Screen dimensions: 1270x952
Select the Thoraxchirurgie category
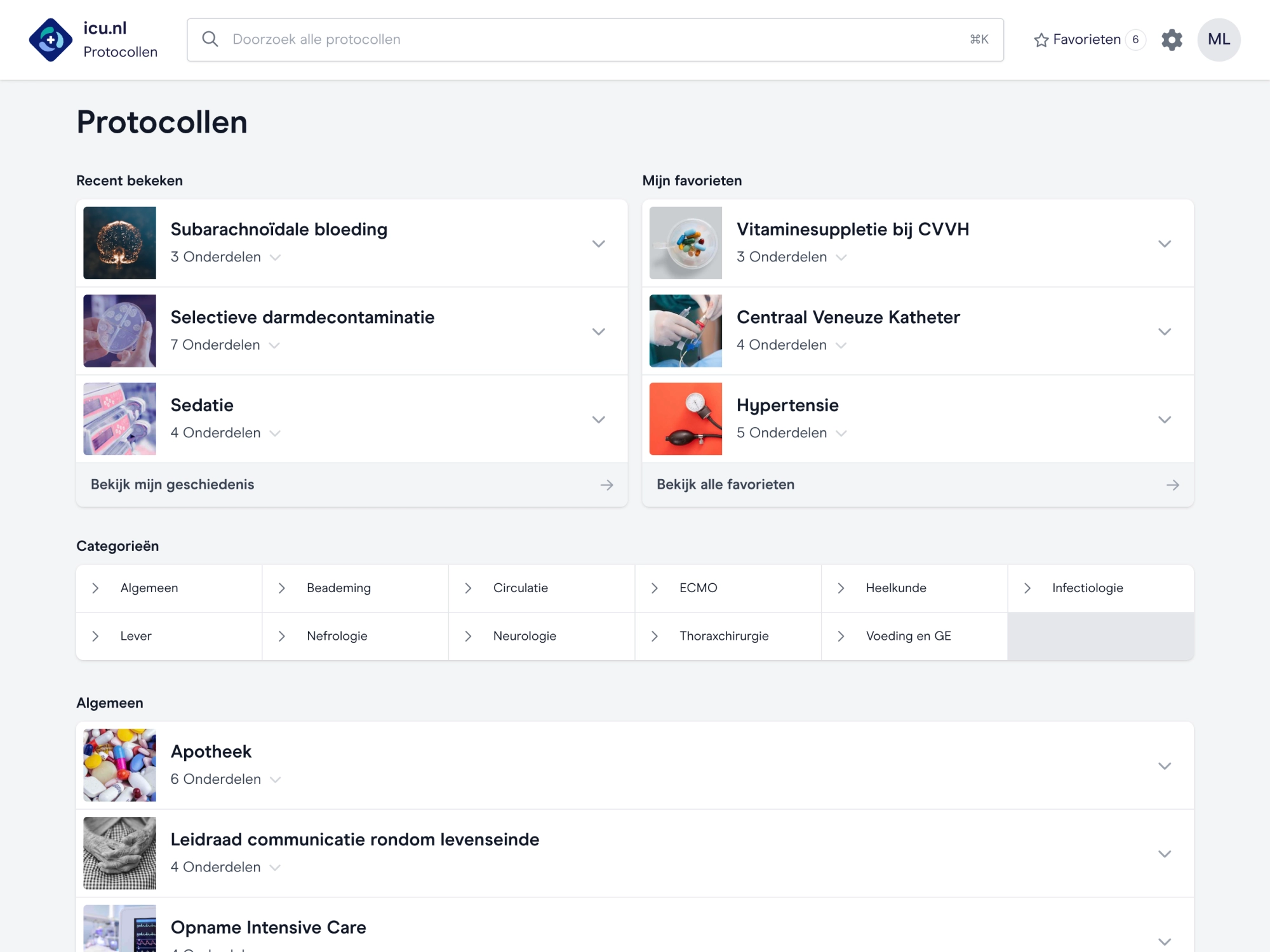(723, 636)
